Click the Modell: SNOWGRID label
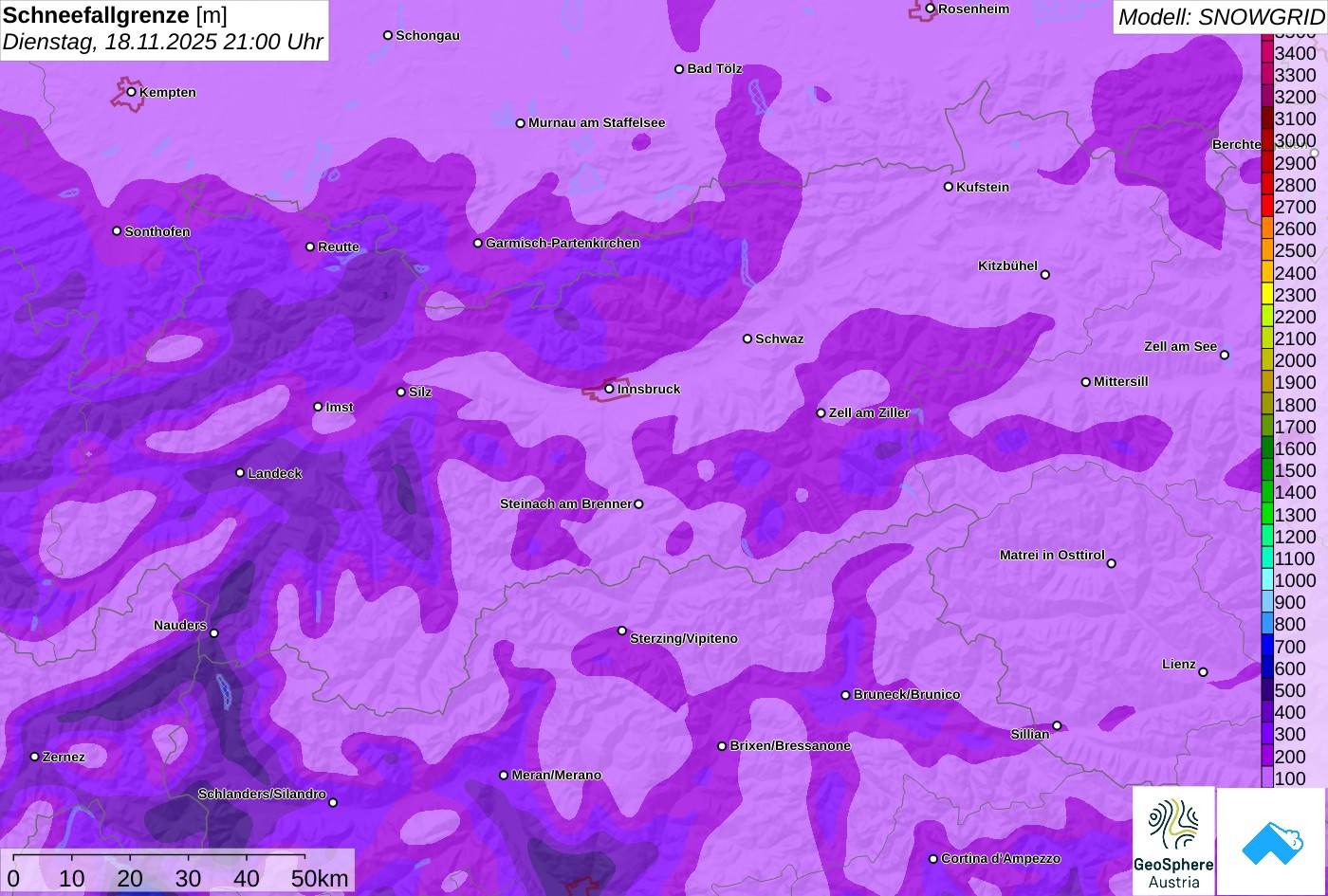1328x896 pixels. pos(1222,16)
